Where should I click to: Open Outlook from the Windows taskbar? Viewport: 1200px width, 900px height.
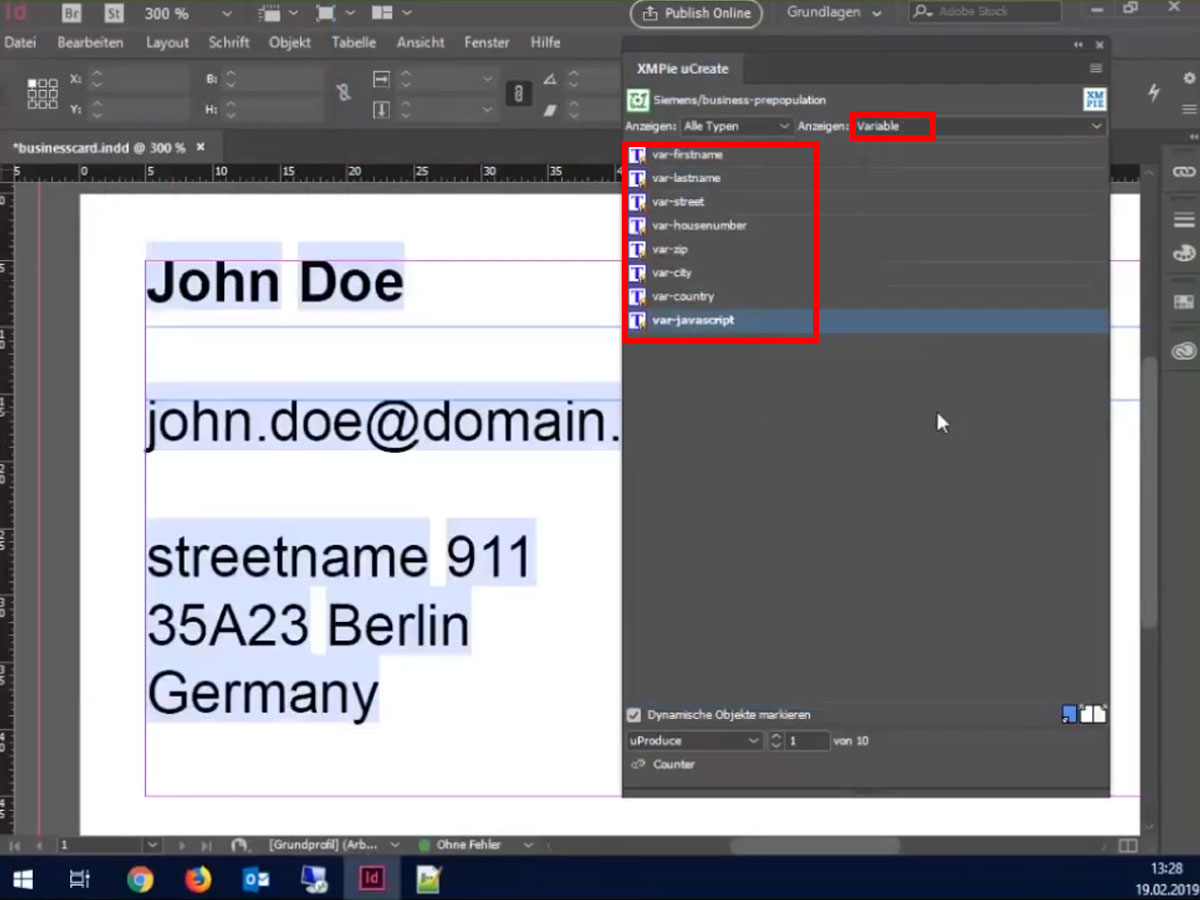point(257,879)
